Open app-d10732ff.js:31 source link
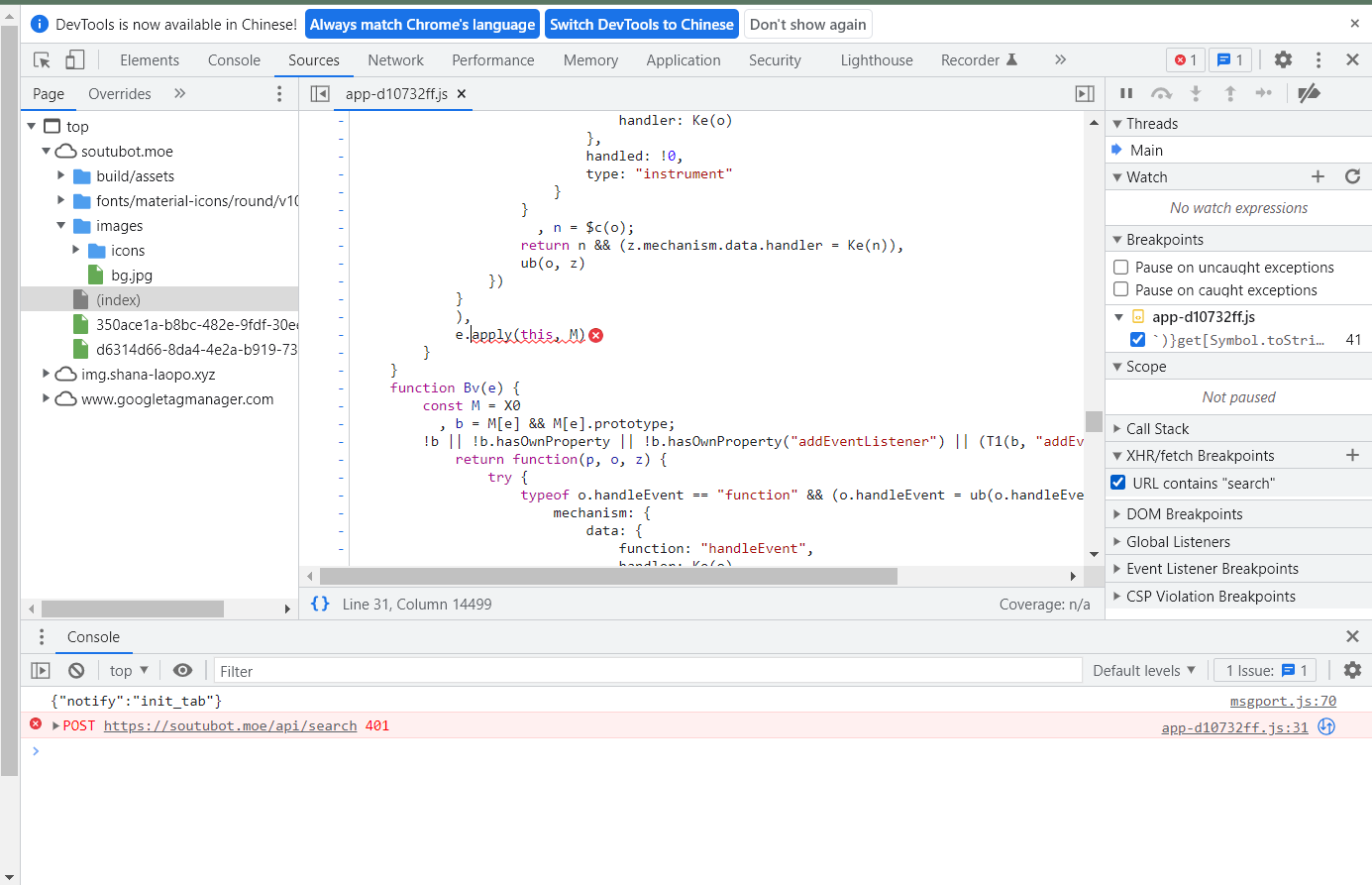This screenshot has height=885, width=1372. click(x=1234, y=727)
